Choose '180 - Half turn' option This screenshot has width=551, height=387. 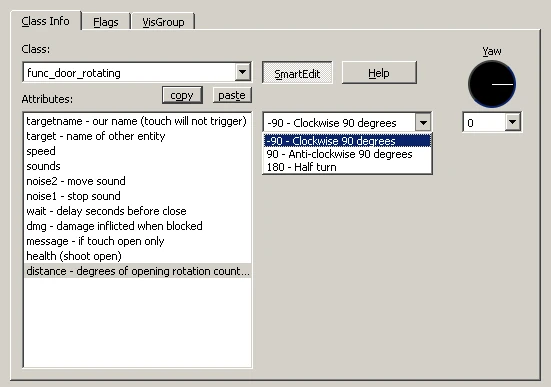tap(347, 167)
